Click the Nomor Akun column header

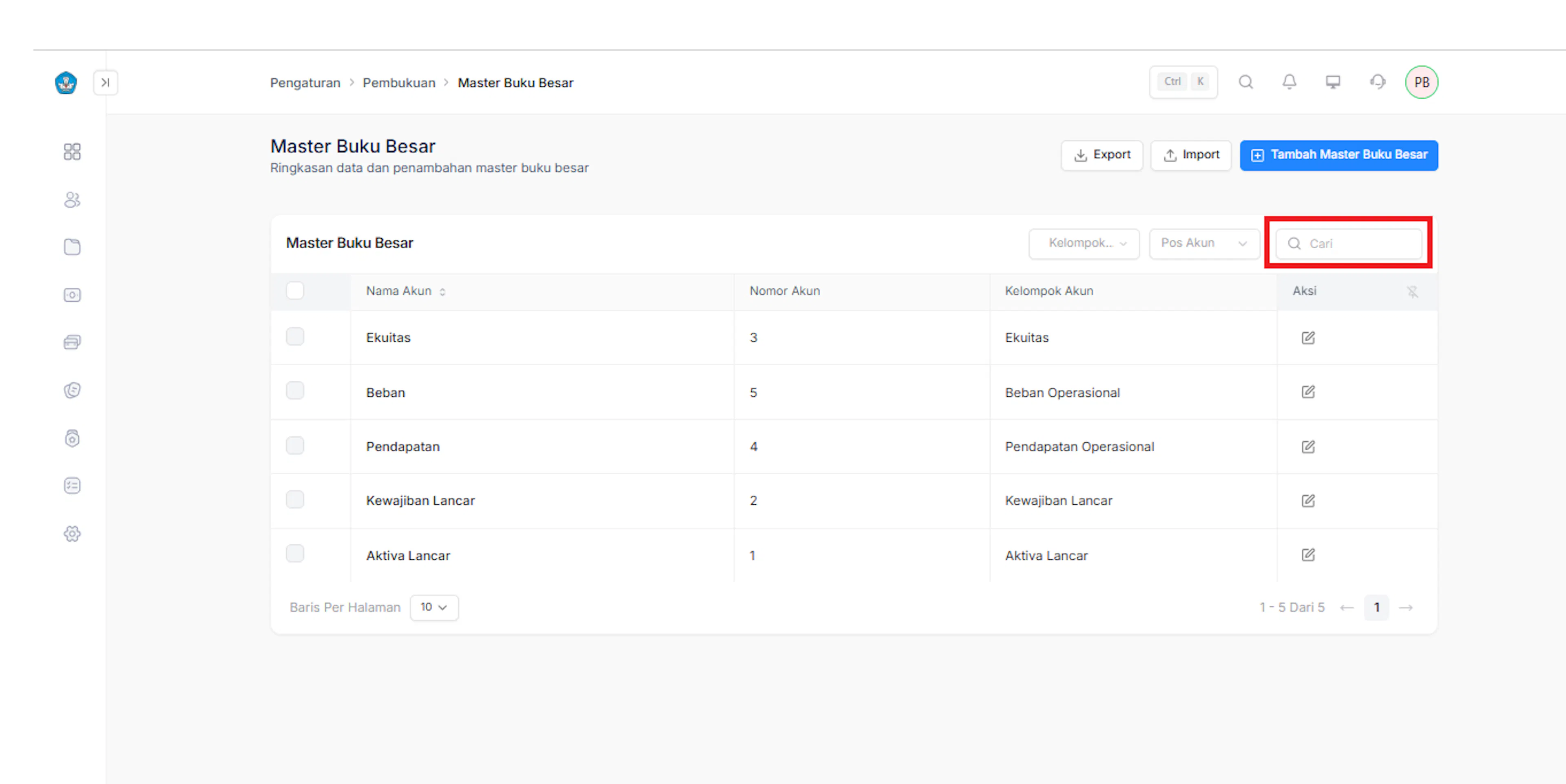click(x=784, y=291)
